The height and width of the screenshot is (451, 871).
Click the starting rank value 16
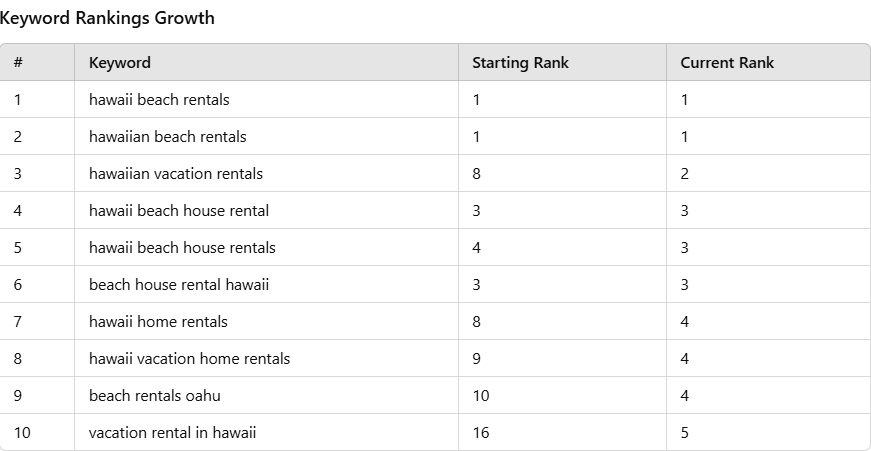point(481,433)
